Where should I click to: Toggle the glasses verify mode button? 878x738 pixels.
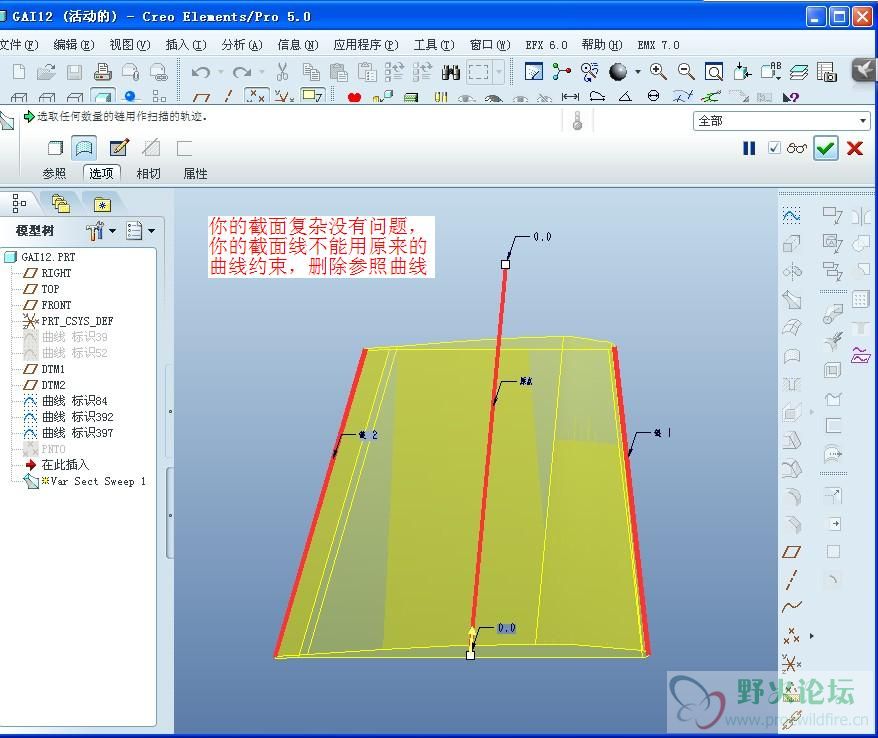pyautogui.click(x=796, y=148)
